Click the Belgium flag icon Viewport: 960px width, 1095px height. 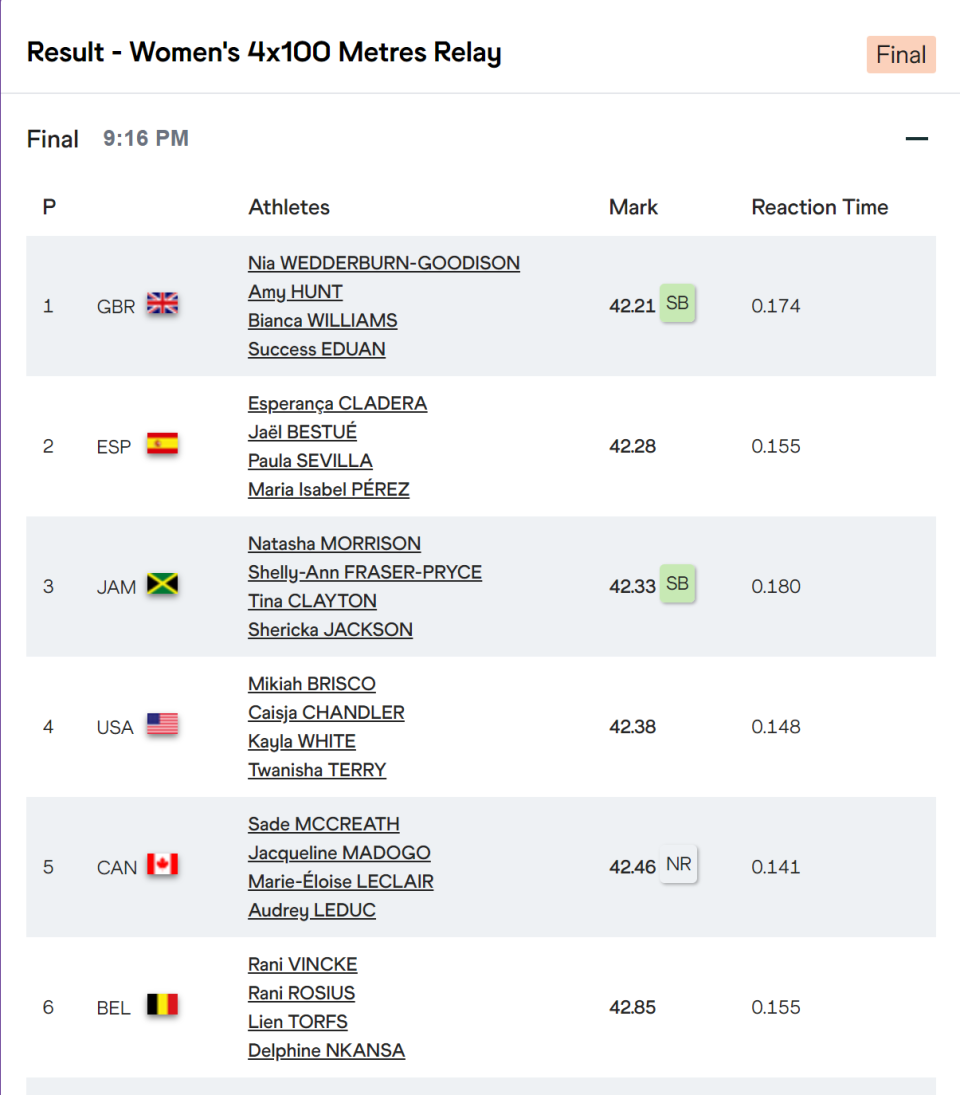tap(162, 1005)
